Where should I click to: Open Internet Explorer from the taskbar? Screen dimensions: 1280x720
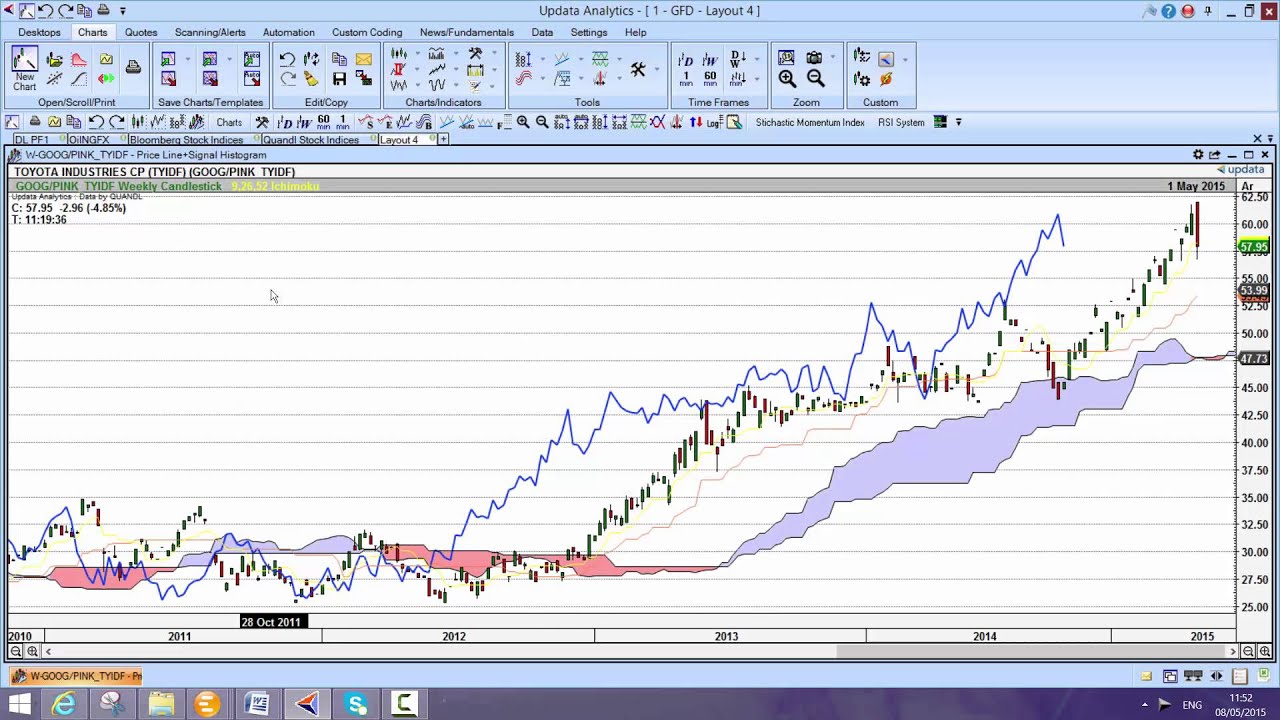coord(63,705)
